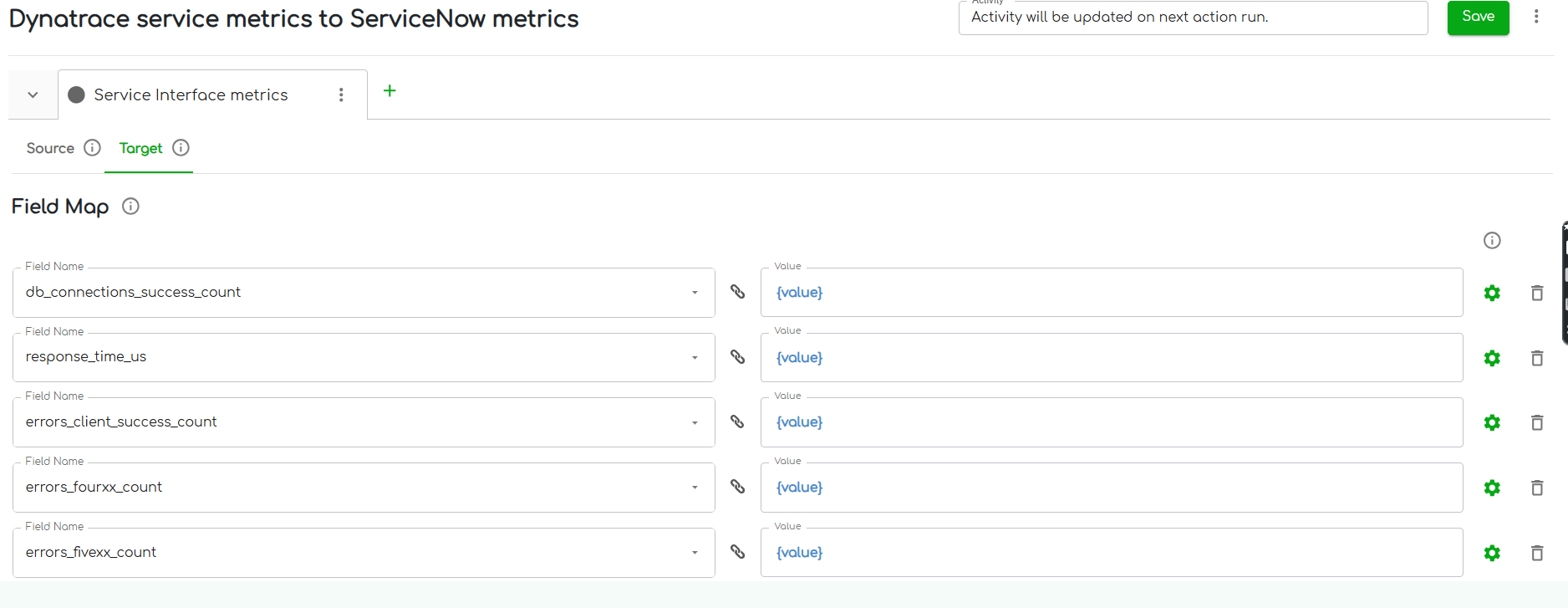This screenshot has width=1568, height=608.
Task: Switch to the Source tab
Action: coord(50,148)
